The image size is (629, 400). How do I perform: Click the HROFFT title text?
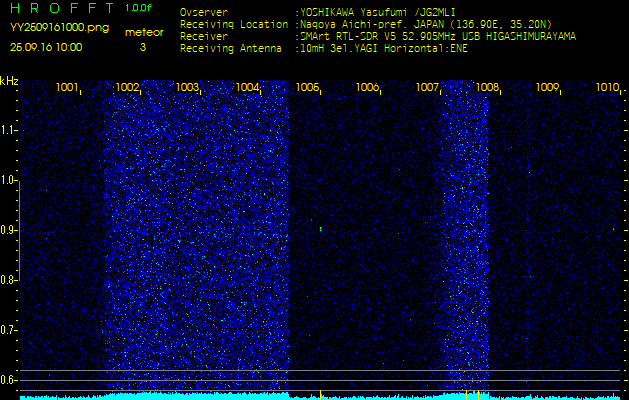point(63,8)
